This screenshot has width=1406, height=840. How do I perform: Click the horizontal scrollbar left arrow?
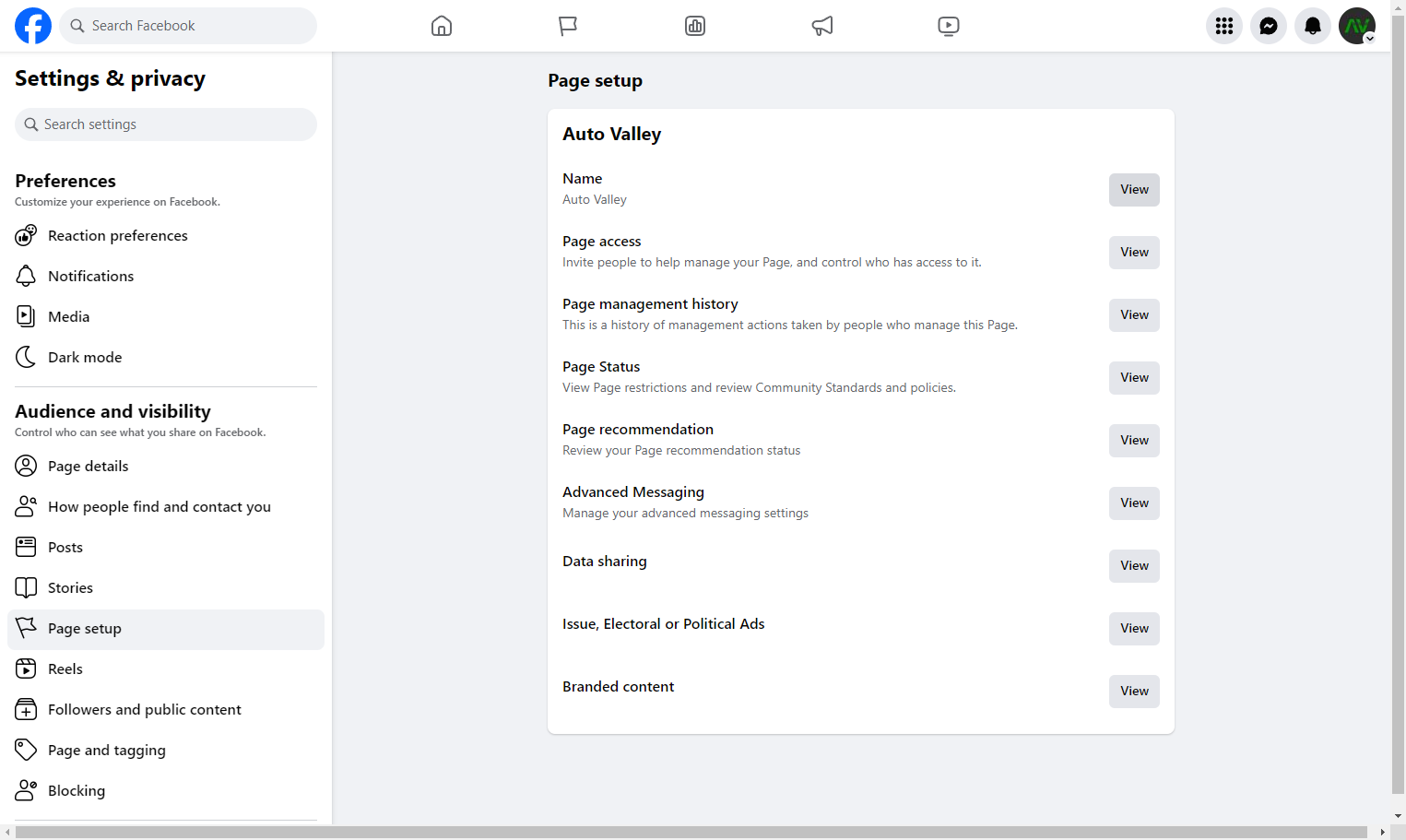tap(7, 833)
